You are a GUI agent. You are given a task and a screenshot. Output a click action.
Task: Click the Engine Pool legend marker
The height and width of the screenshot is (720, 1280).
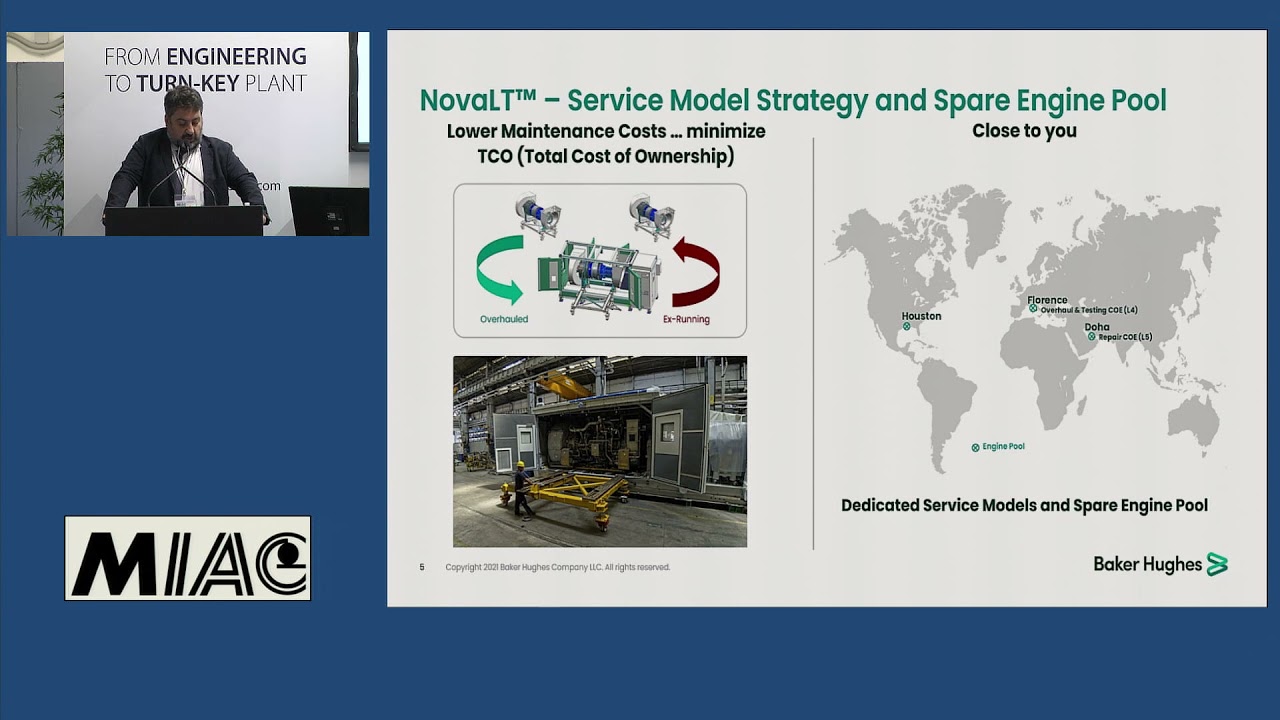click(976, 447)
